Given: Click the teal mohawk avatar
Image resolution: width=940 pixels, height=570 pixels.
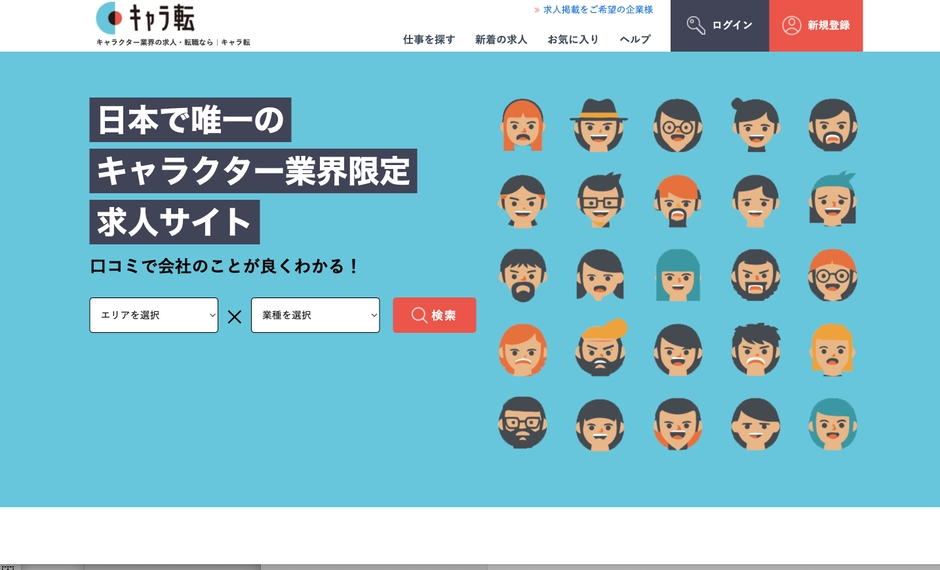Looking at the screenshot, I should click(832, 199).
